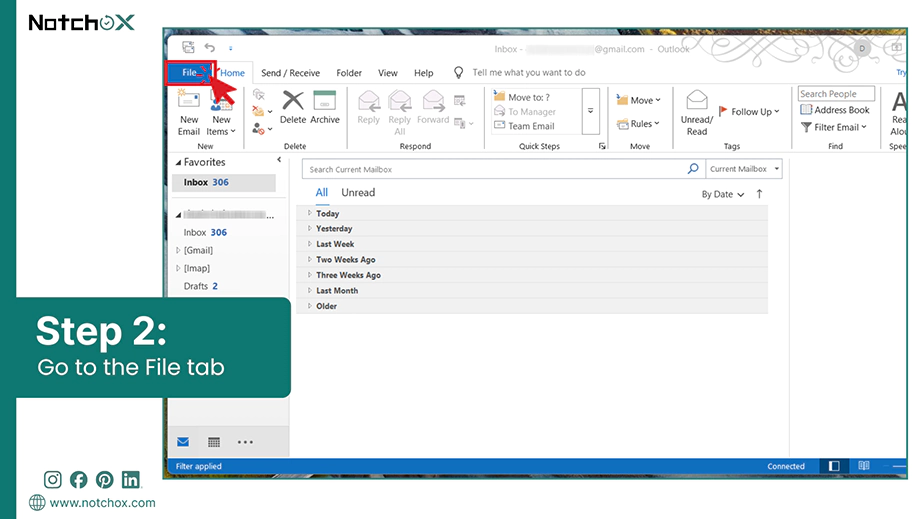Viewport: 922px width, 519px height.
Task: Select the account's Inbox 306 folder
Action: (x=205, y=232)
